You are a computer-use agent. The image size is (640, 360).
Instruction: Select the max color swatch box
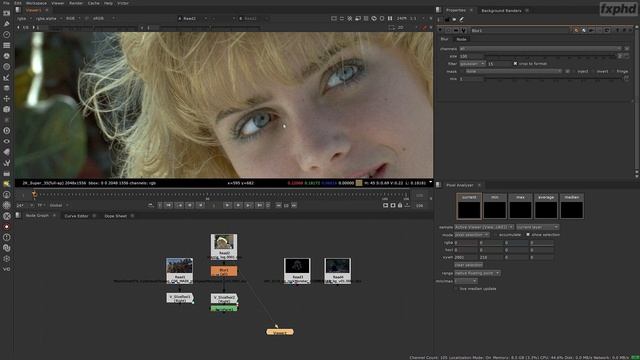[x=520, y=206]
